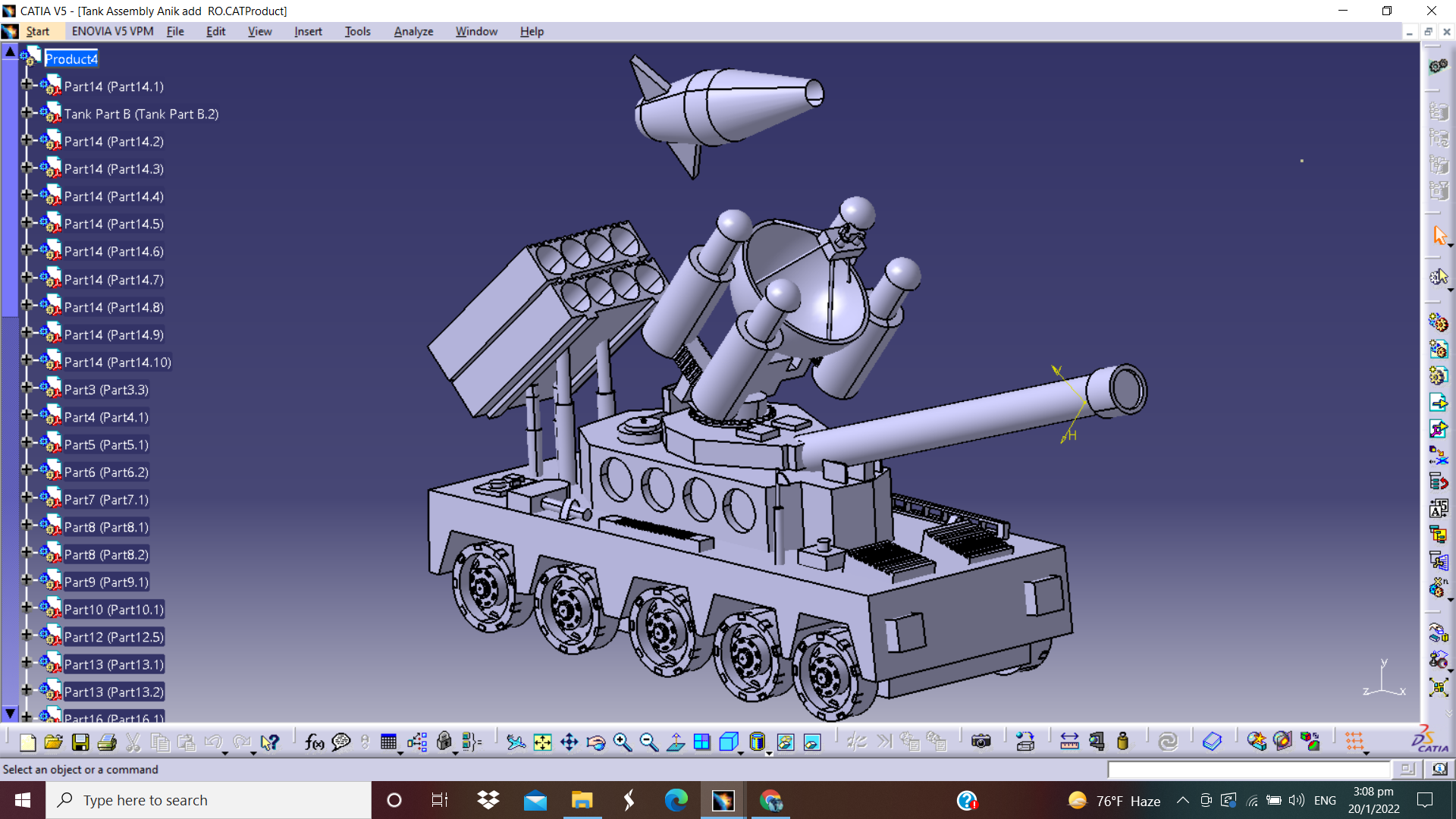Open the Analyze menu

tap(413, 31)
